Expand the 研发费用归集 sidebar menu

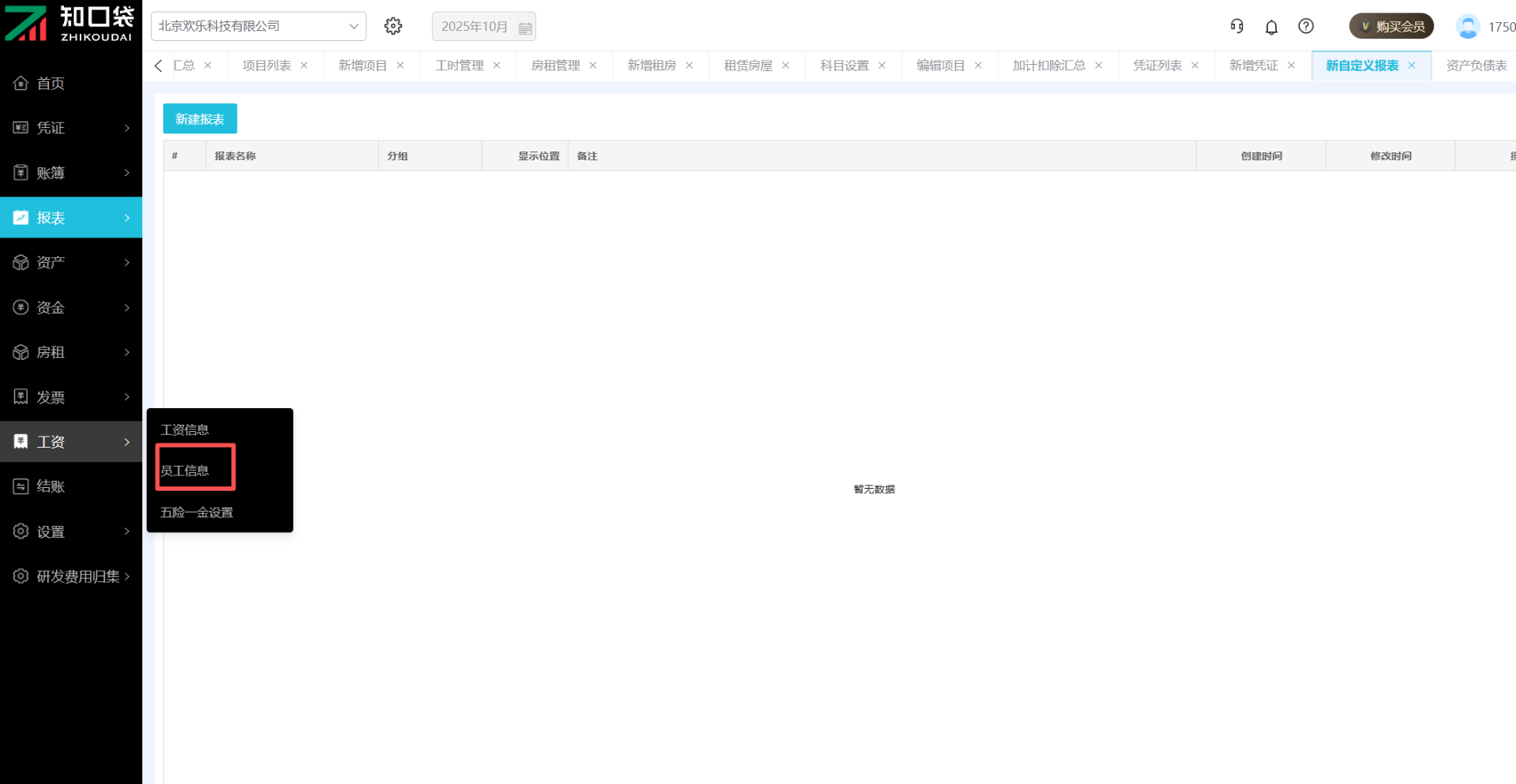(70, 576)
